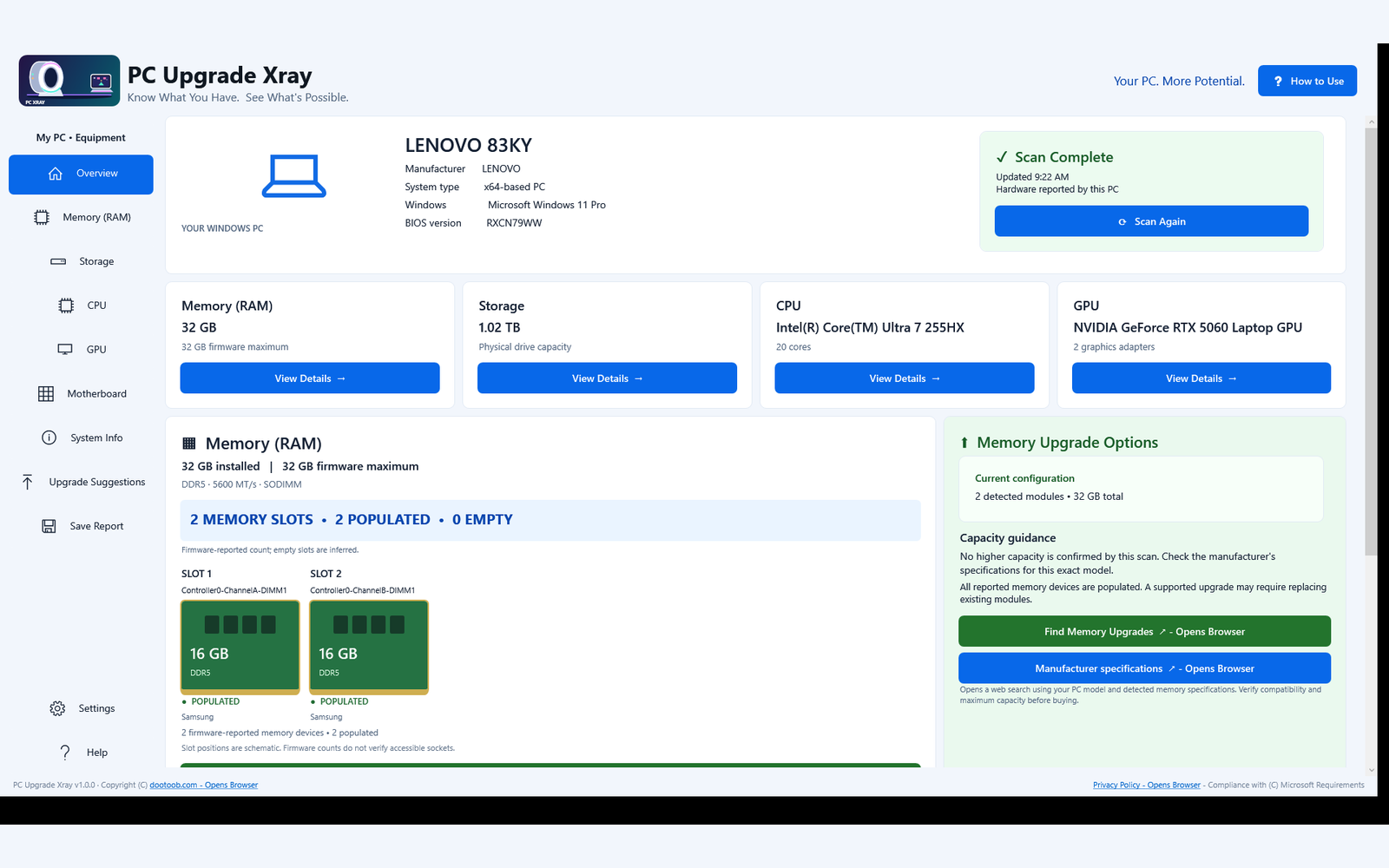1389x868 pixels.
Task: Click the Settings gear icon
Action: coord(57,708)
